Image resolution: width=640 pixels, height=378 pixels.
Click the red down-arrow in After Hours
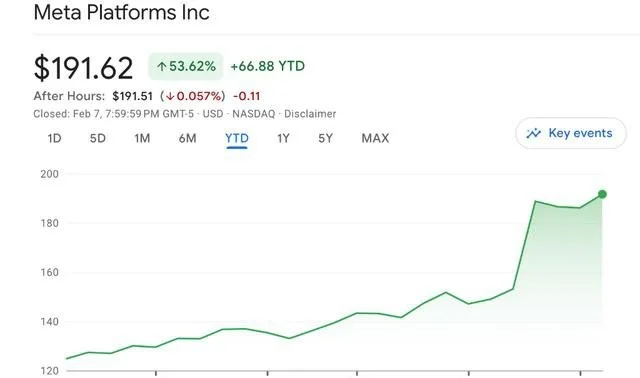click(x=170, y=96)
